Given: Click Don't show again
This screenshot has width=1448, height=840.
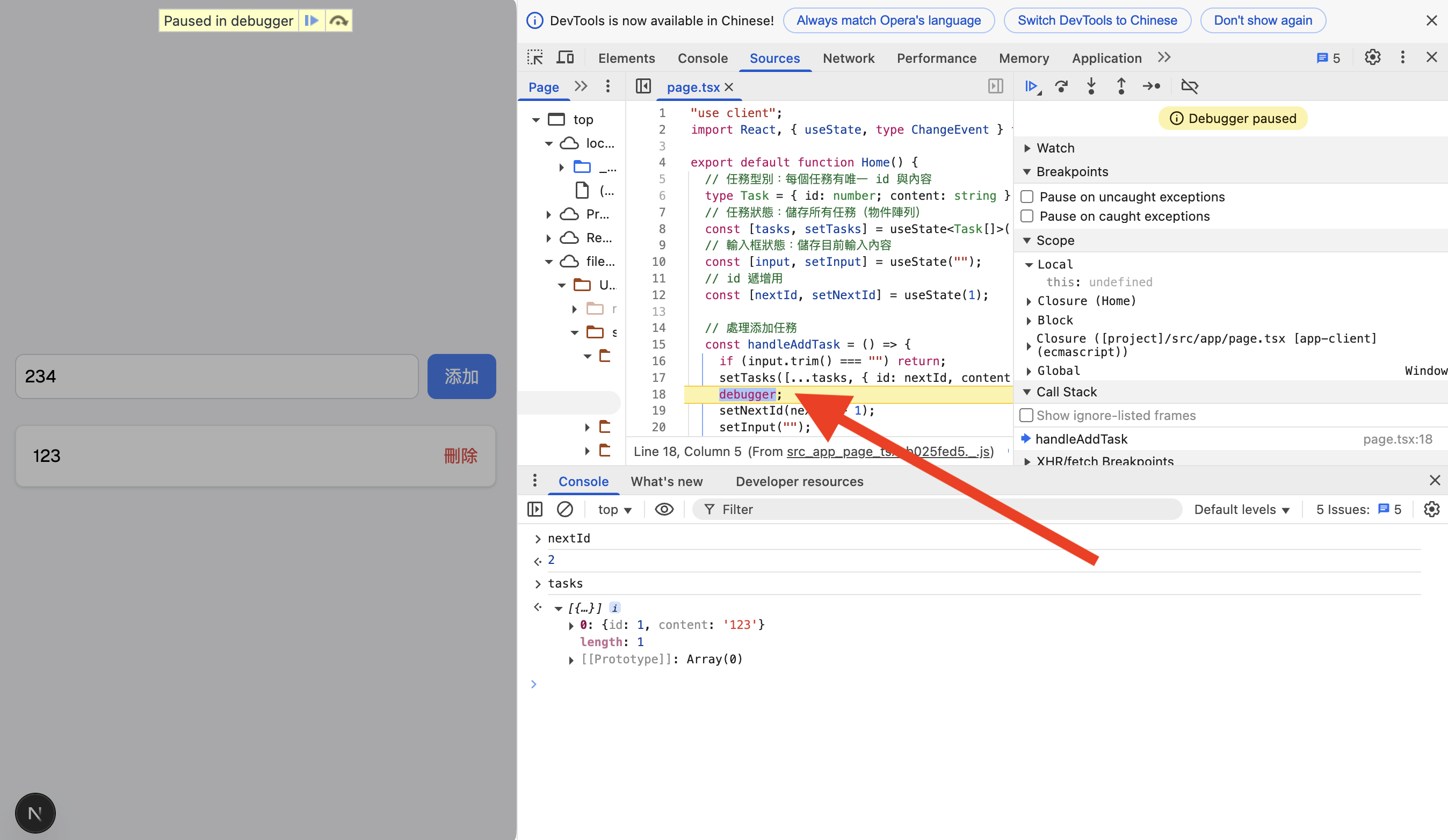Looking at the screenshot, I should coord(1263,21).
